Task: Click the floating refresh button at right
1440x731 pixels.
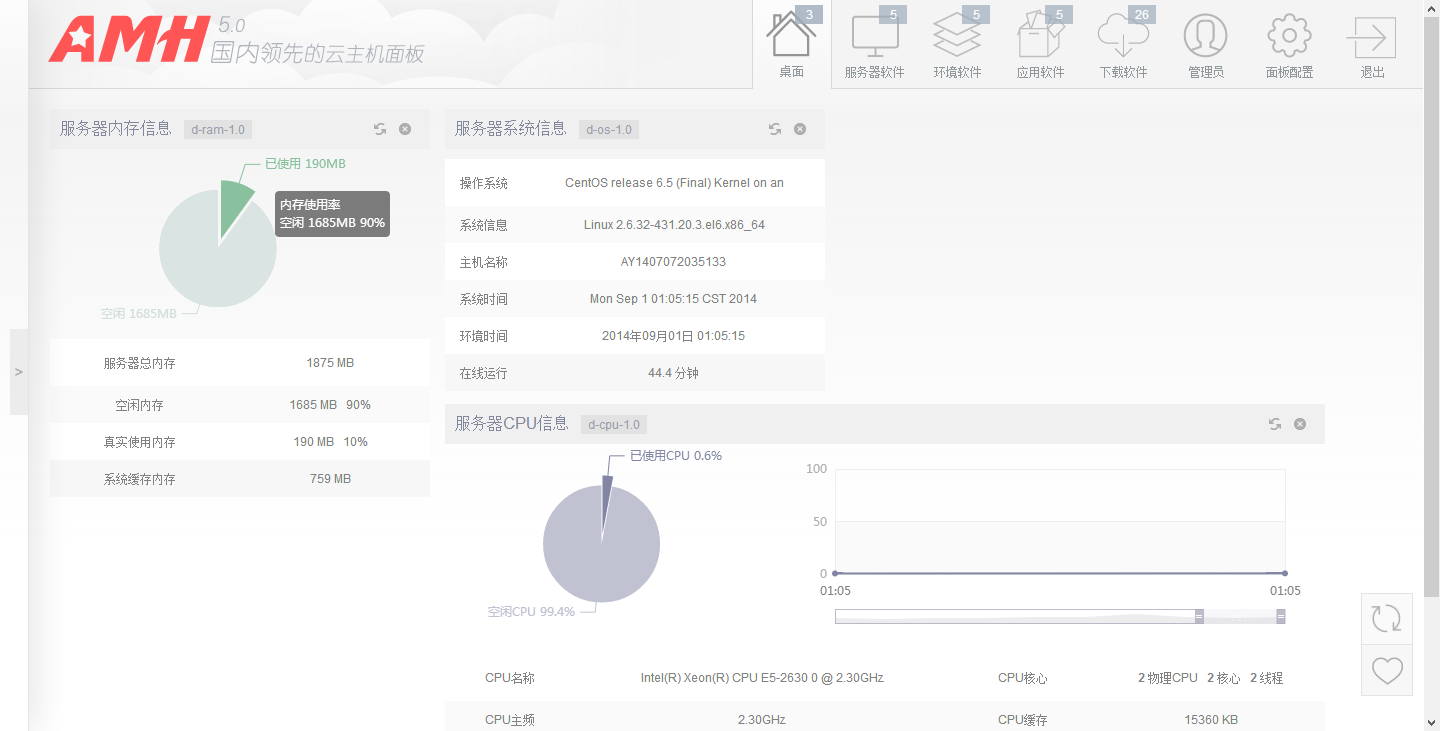Action: click(x=1386, y=618)
